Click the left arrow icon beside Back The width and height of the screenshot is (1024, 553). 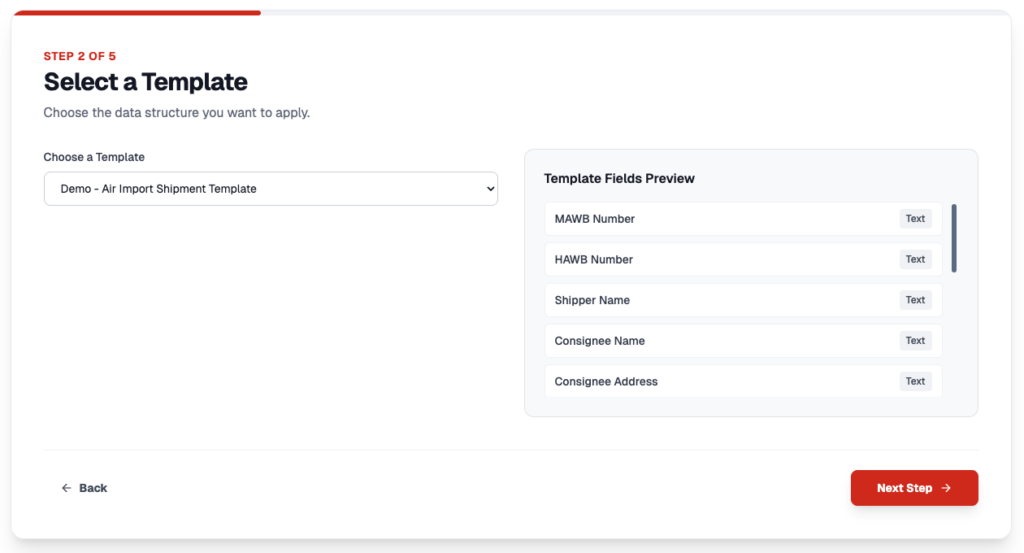coord(66,488)
